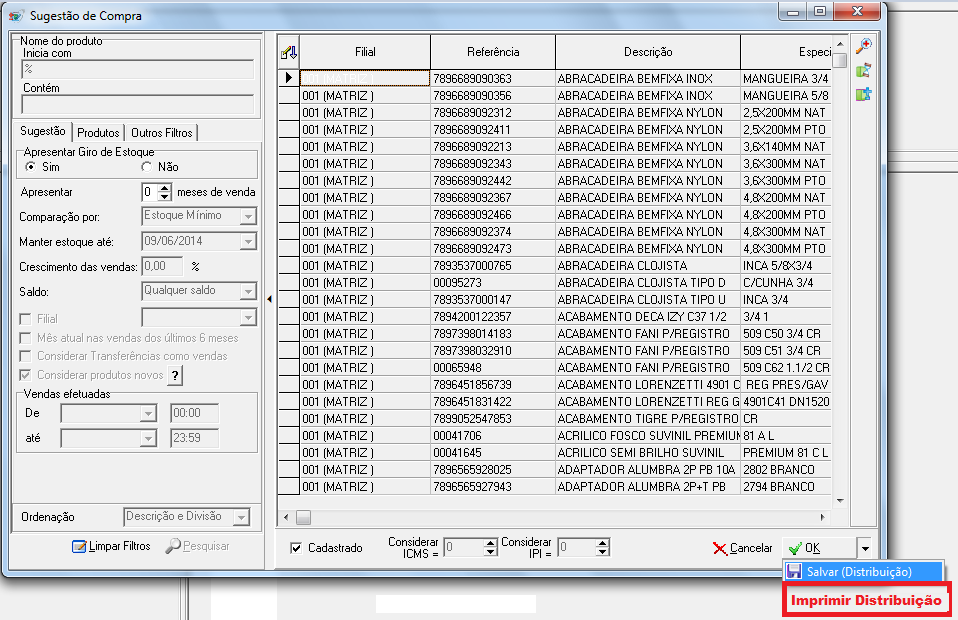Click the magnifier search icon beside the grid
Image resolution: width=958 pixels, height=620 pixels.
tap(864, 46)
